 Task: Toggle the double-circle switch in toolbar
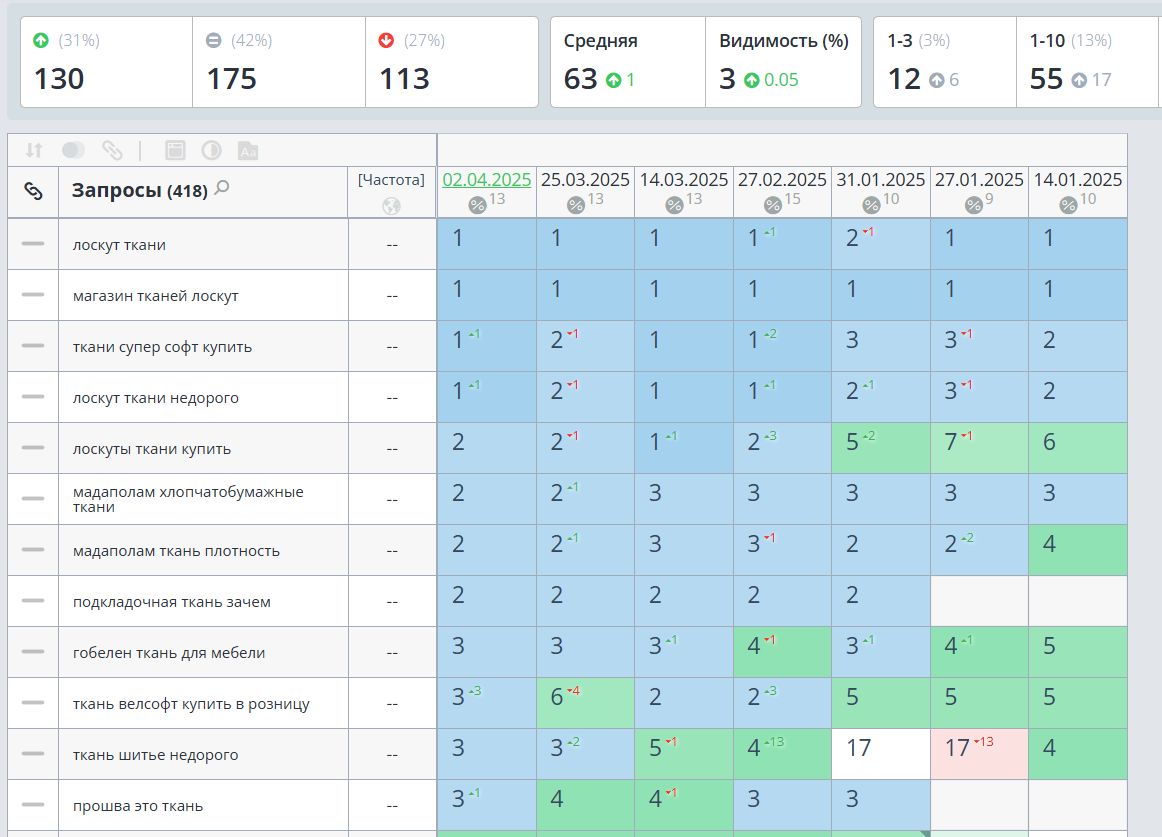pyautogui.click(x=73, y=150)
